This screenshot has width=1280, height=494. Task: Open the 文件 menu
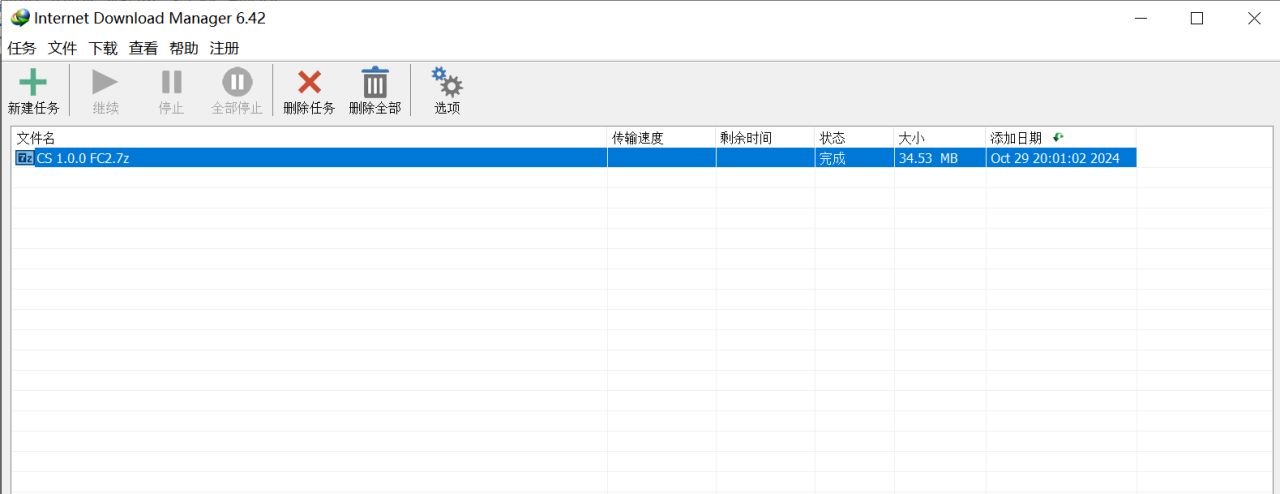(62, 48)
